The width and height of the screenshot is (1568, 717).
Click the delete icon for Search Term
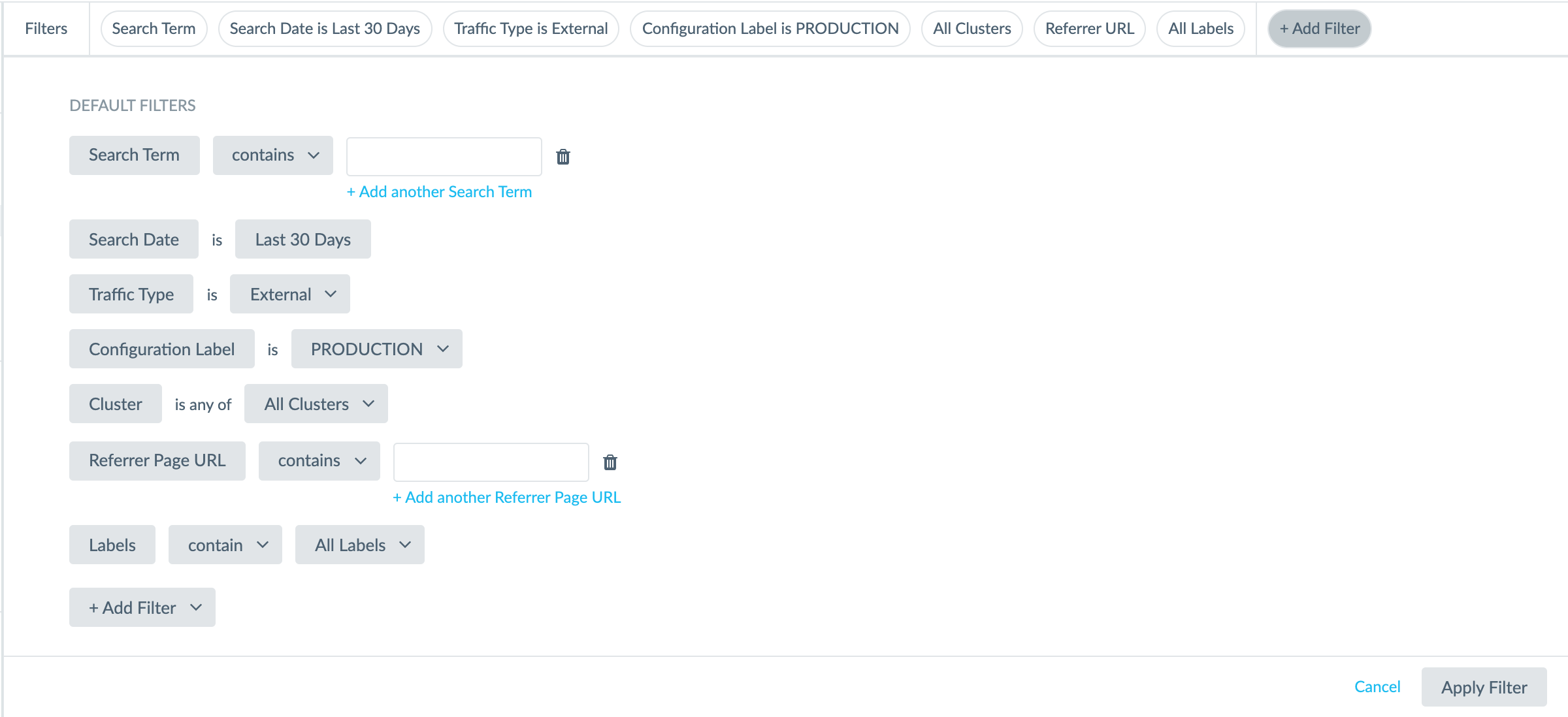pyautogui.click(x=564, y=156)
